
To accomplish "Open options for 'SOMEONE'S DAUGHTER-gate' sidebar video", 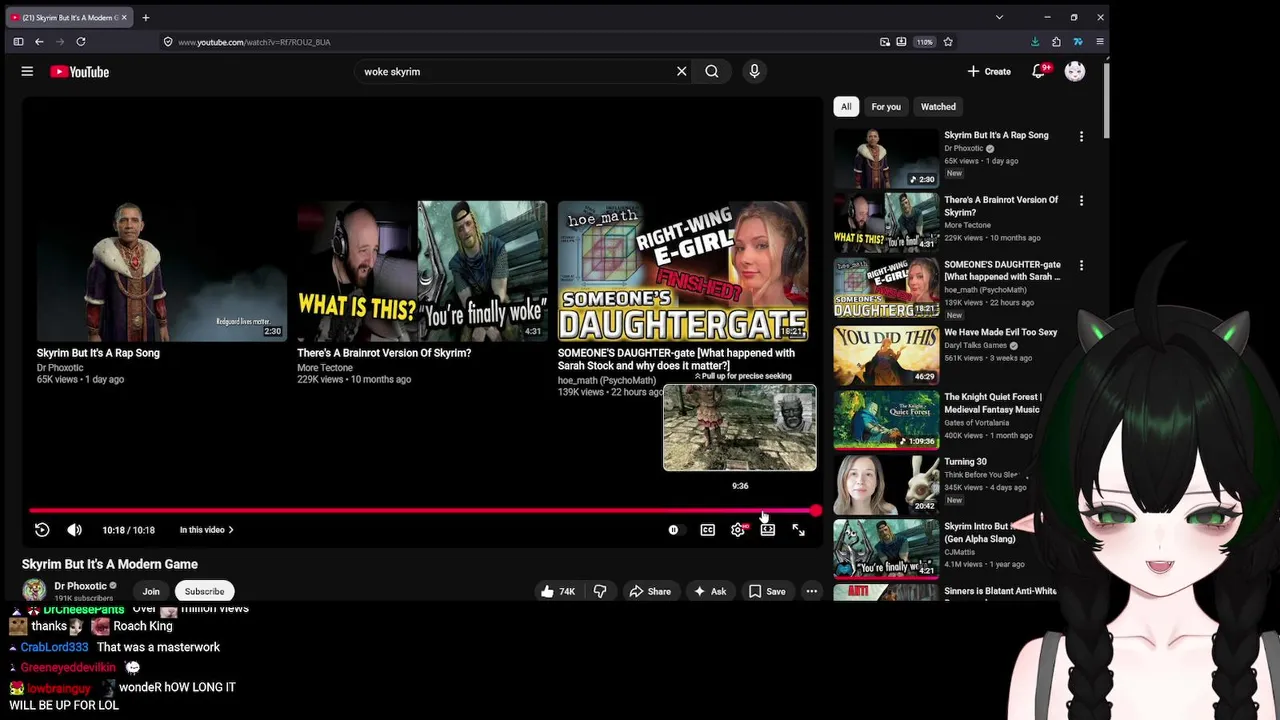I will pos(1081,266).
